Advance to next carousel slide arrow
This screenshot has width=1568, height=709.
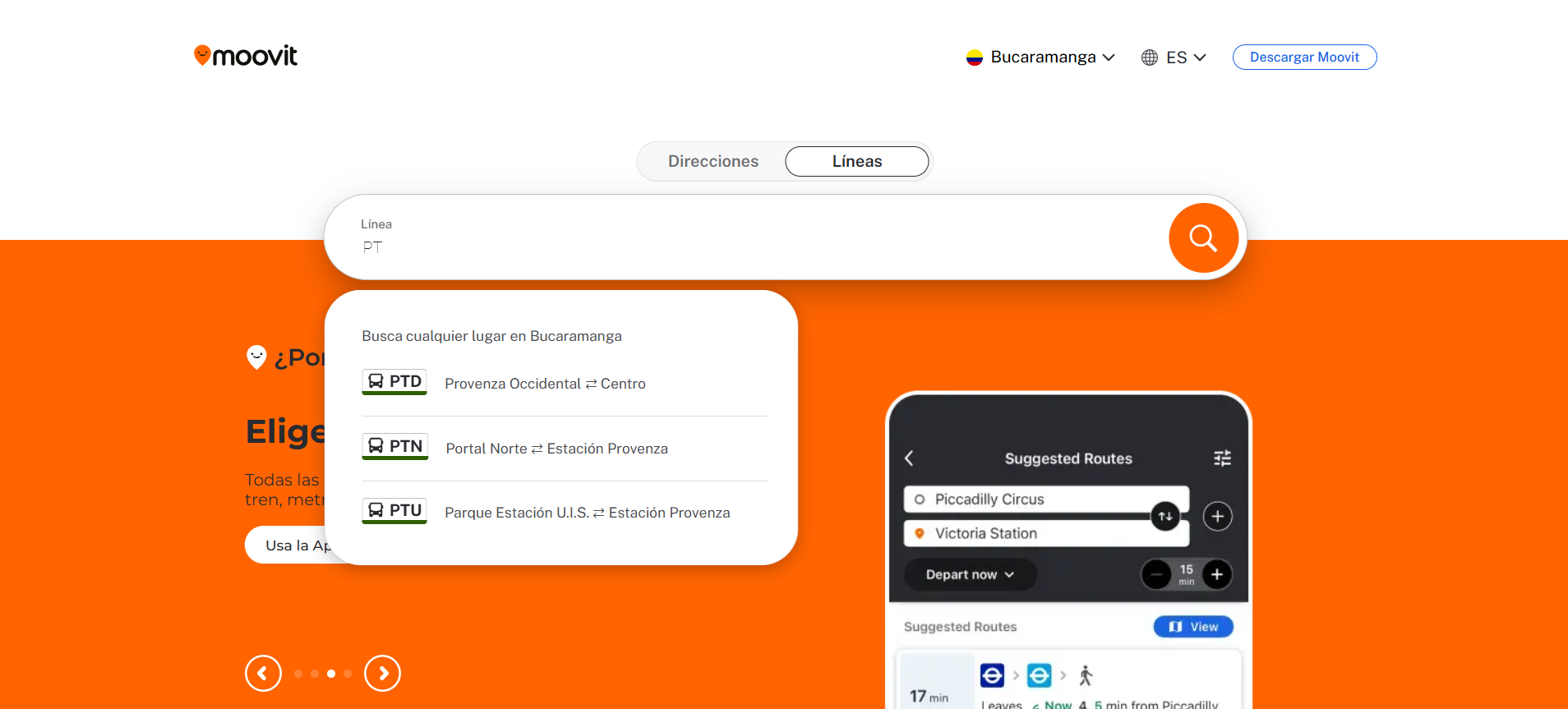[x=383, y=674]
